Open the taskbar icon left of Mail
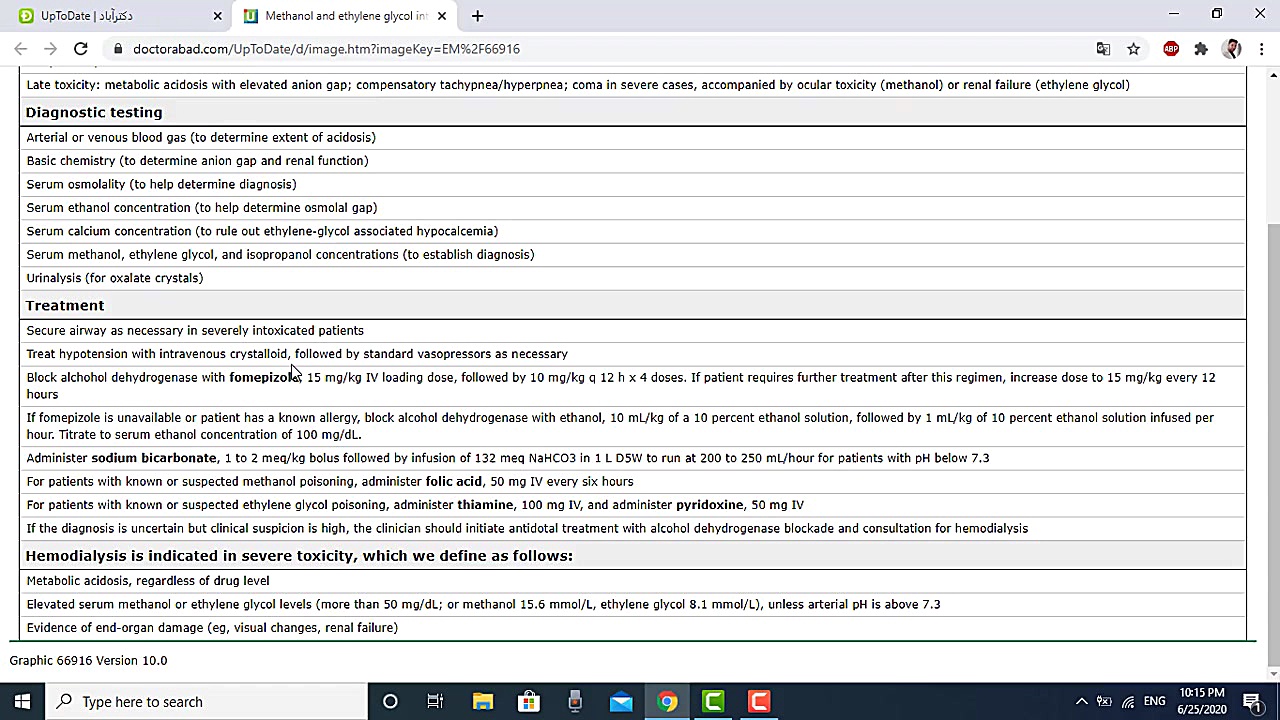The height and width of the screenshot is (720, 1280). point(574,702)
